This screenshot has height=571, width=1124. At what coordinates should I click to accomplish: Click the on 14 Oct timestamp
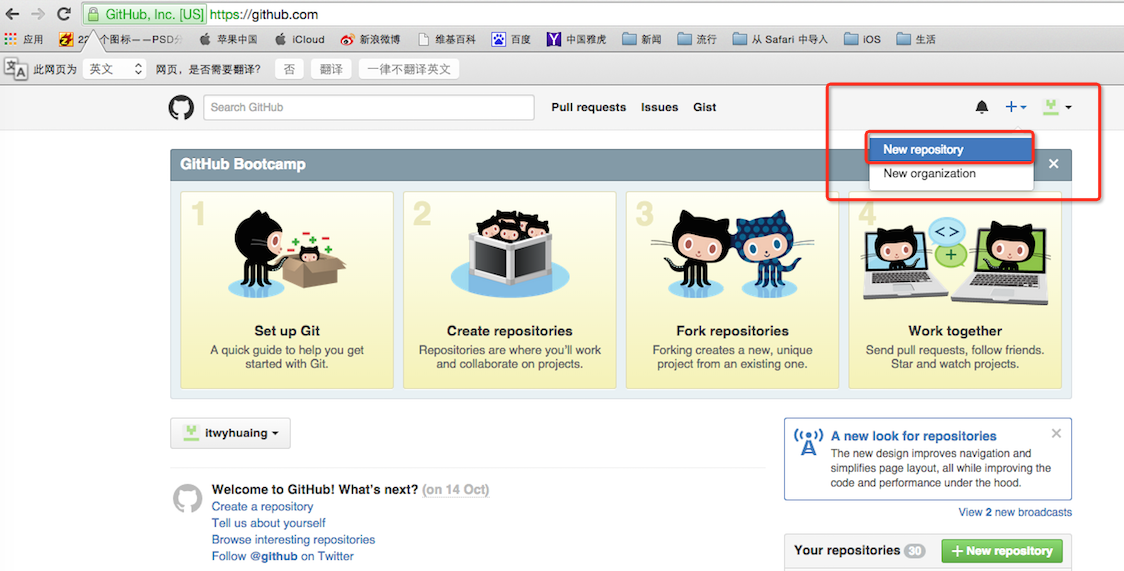456,490
